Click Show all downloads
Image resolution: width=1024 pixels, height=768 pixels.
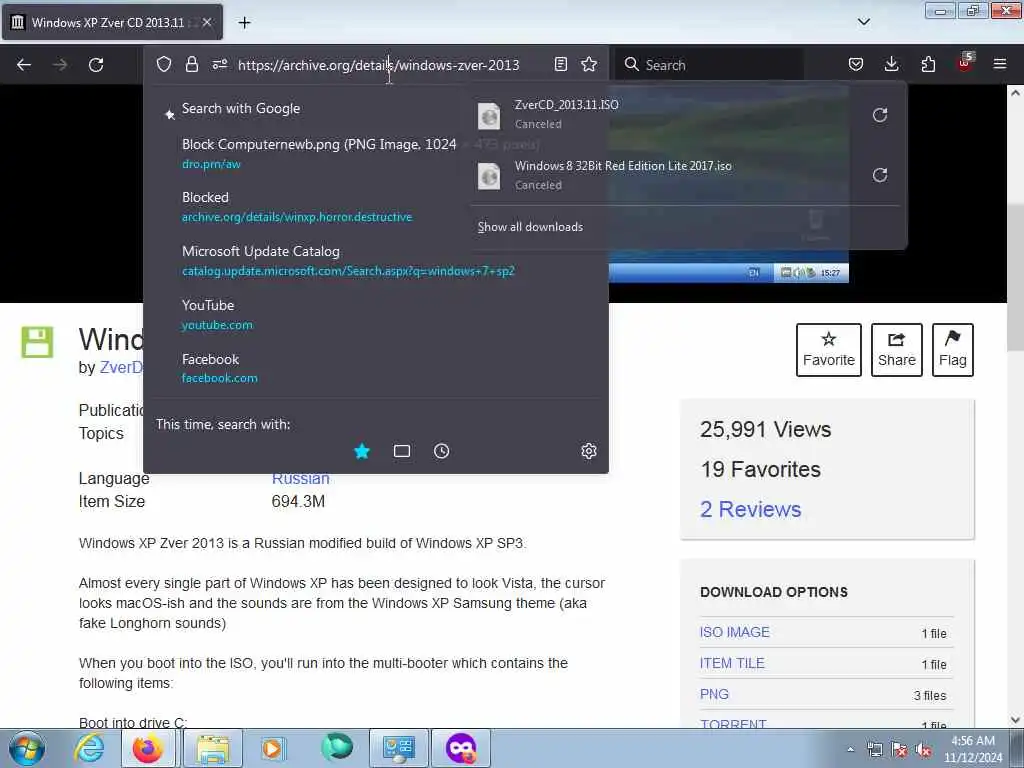pyautogui.click(x=530, y=227)
